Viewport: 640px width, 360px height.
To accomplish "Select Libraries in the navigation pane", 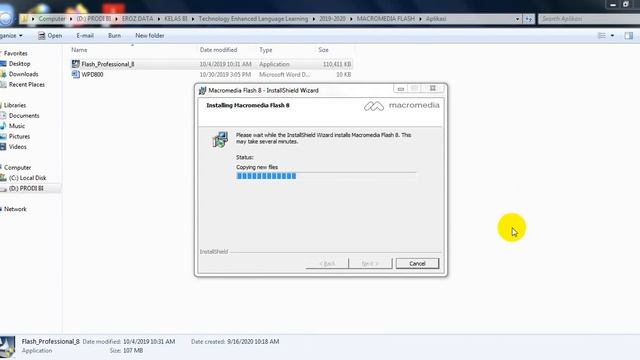I will coord(15,105).
